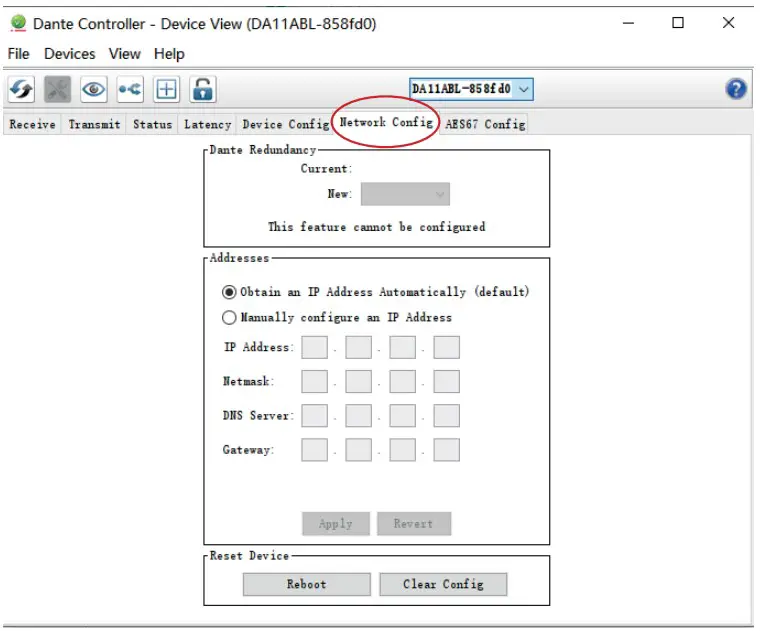Click 'This feature cannot be configured' text
This screenshot has height=631, width=760.
(x=377, y=227)
